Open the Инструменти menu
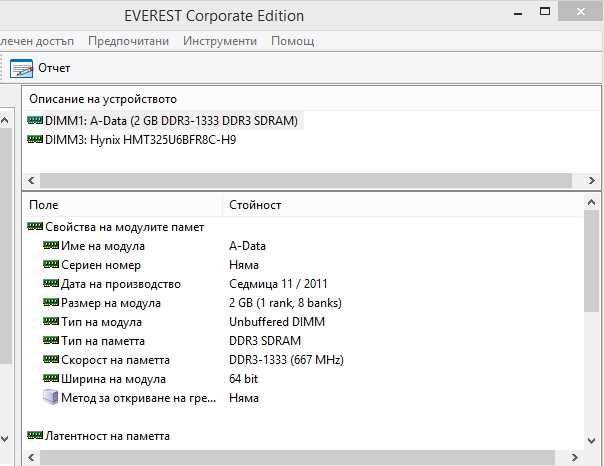 (220, 41)
